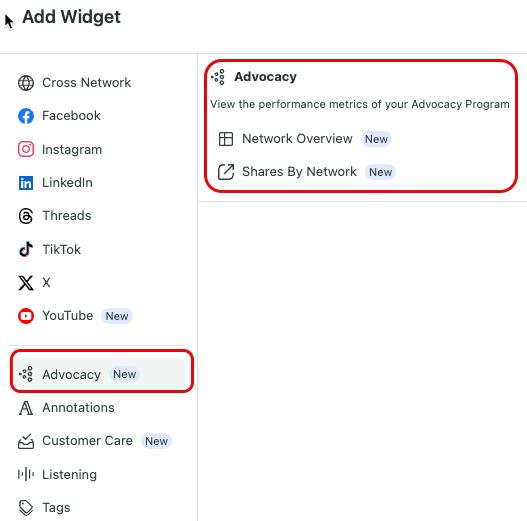Choose the LinkedIn logo icon
The width and height of the screenshot is (527, 521).
pyautogui.click(x=26, y=183)
